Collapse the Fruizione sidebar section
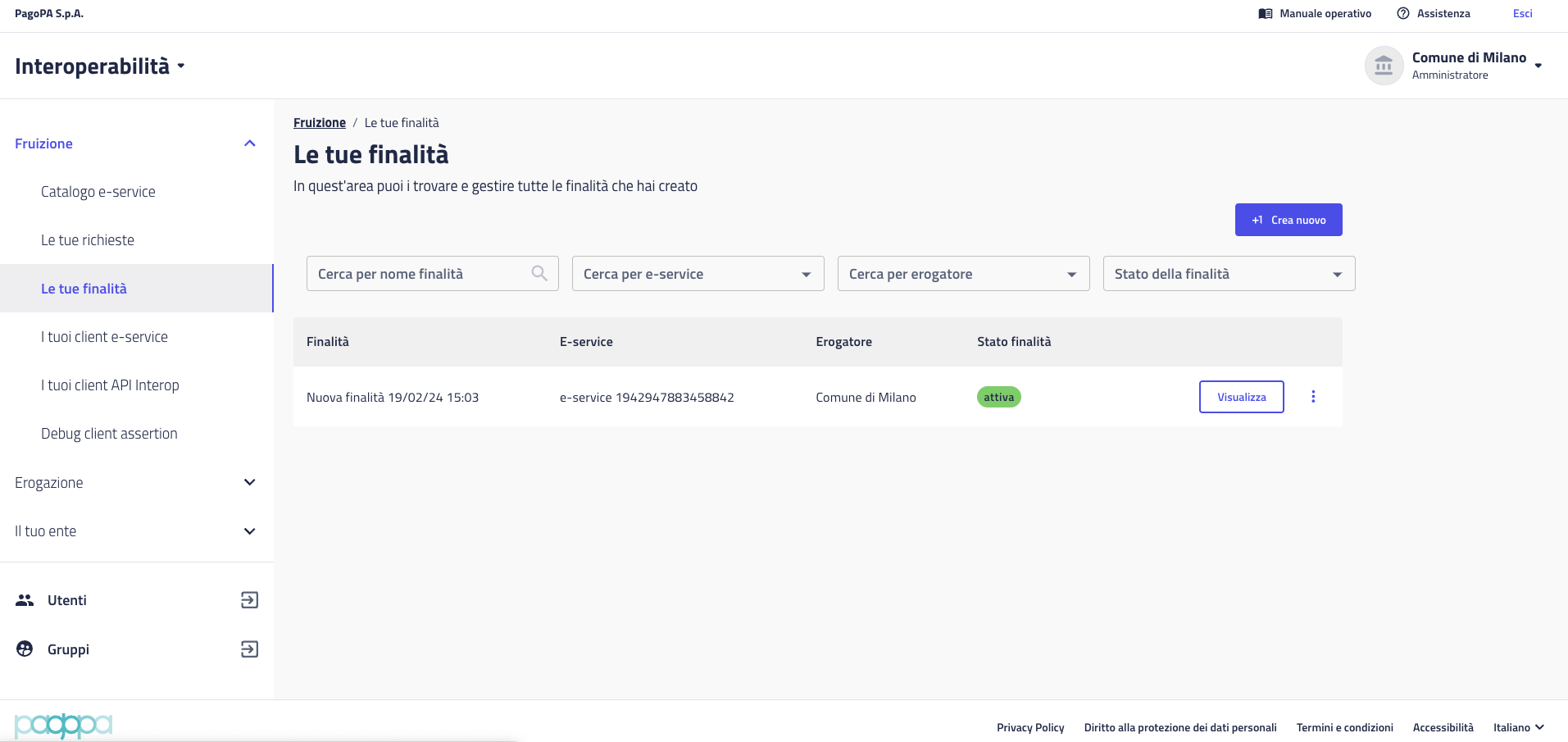Viewport: 1568px width, 742px height. pyautogui.click(x=250, y=143)
